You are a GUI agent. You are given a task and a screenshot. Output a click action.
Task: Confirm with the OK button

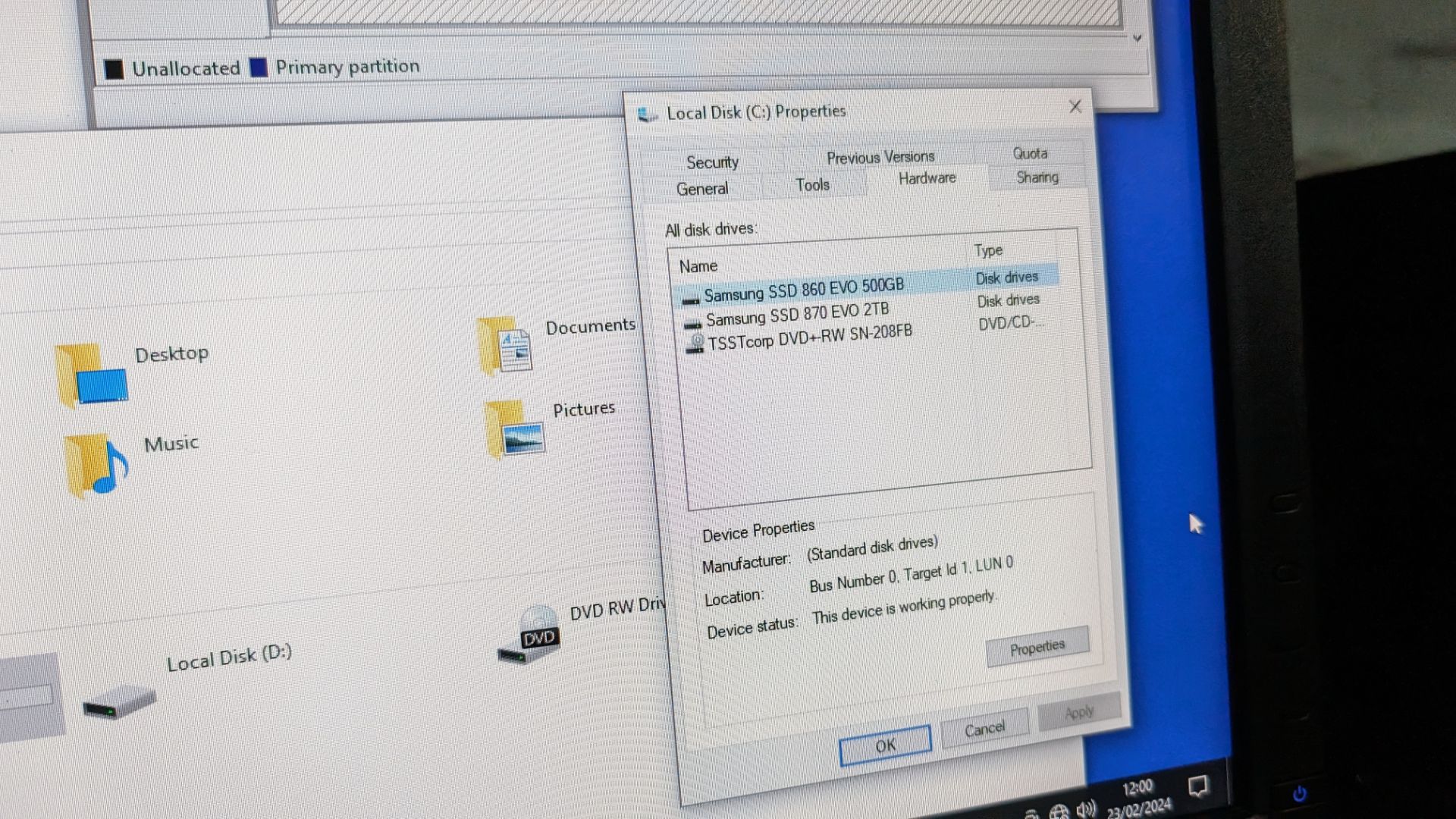(885, 745)
